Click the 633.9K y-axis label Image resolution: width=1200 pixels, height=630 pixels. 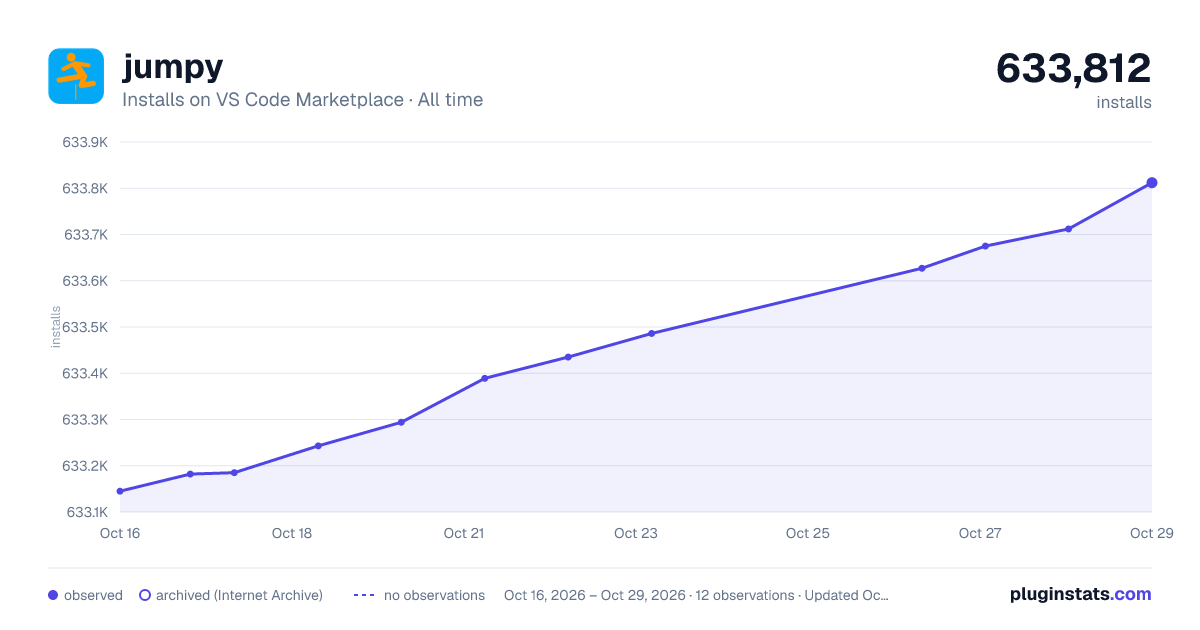pyautogui.click(x=85, y=143)
